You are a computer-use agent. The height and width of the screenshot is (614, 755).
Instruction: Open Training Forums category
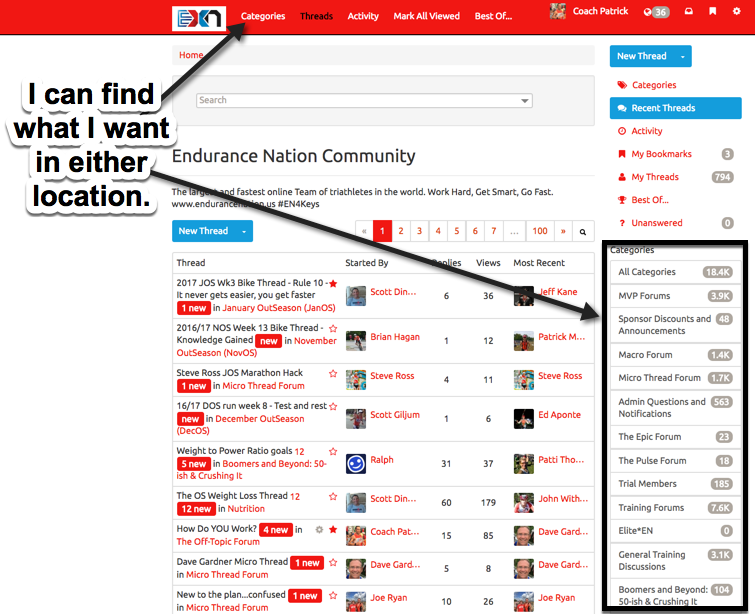[x=675, y=508]
